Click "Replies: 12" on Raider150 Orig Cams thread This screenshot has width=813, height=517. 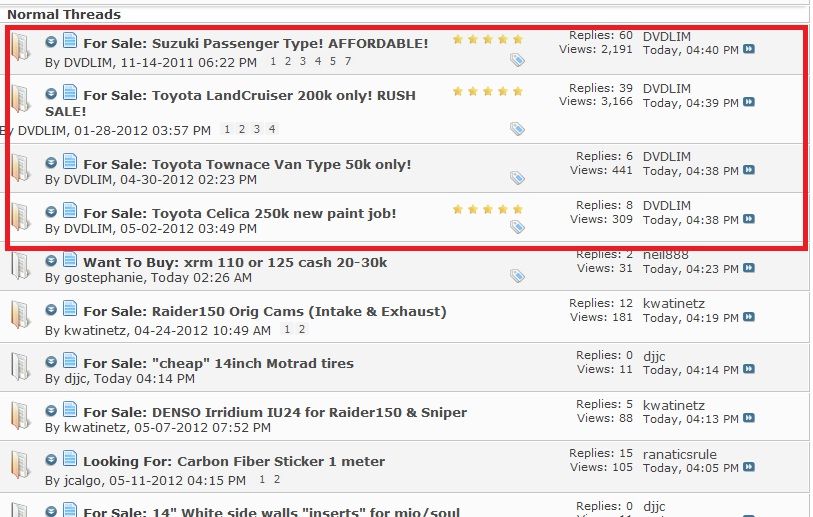[601, 303]
